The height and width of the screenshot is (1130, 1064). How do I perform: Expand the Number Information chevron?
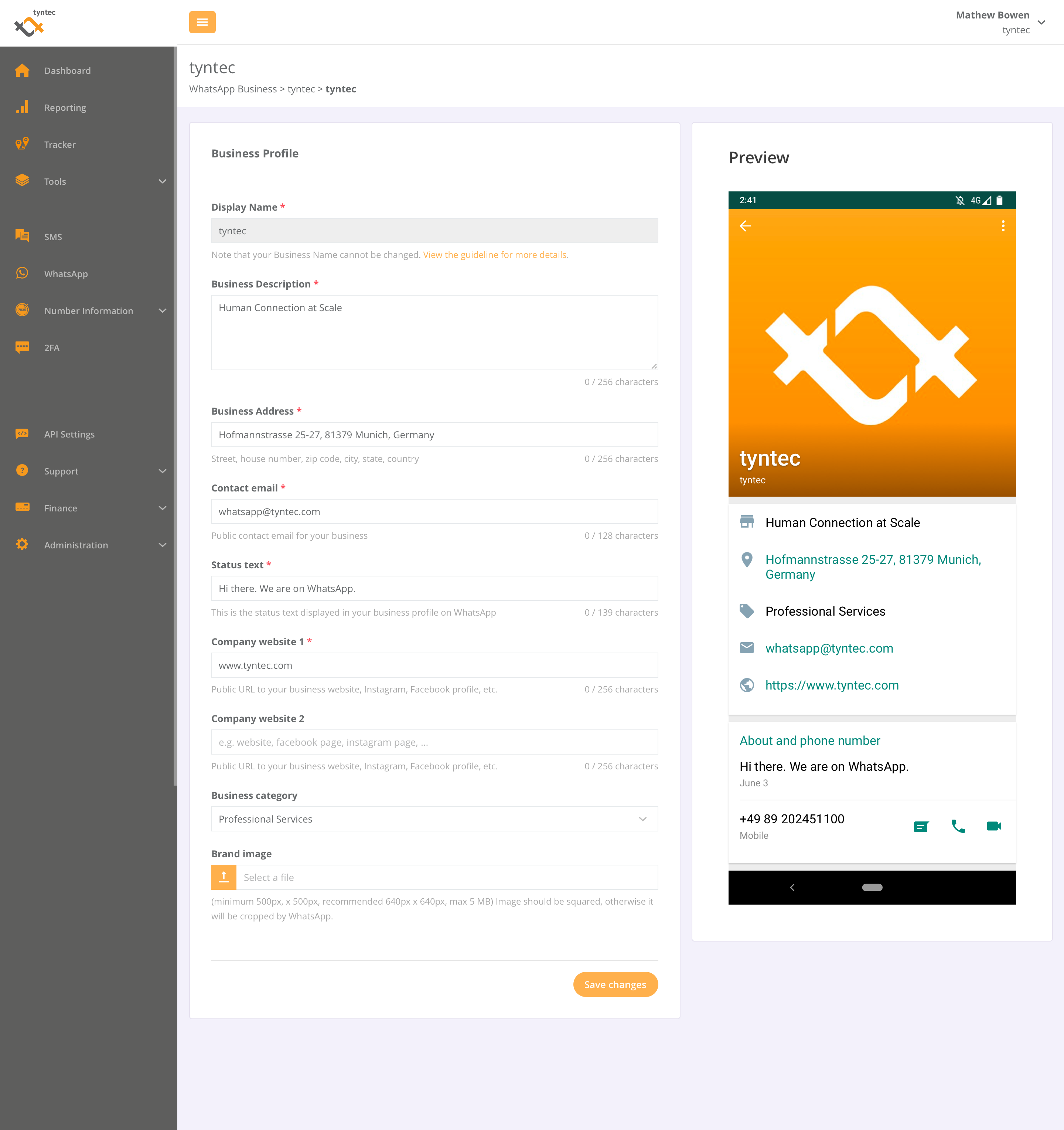(163, 311)
